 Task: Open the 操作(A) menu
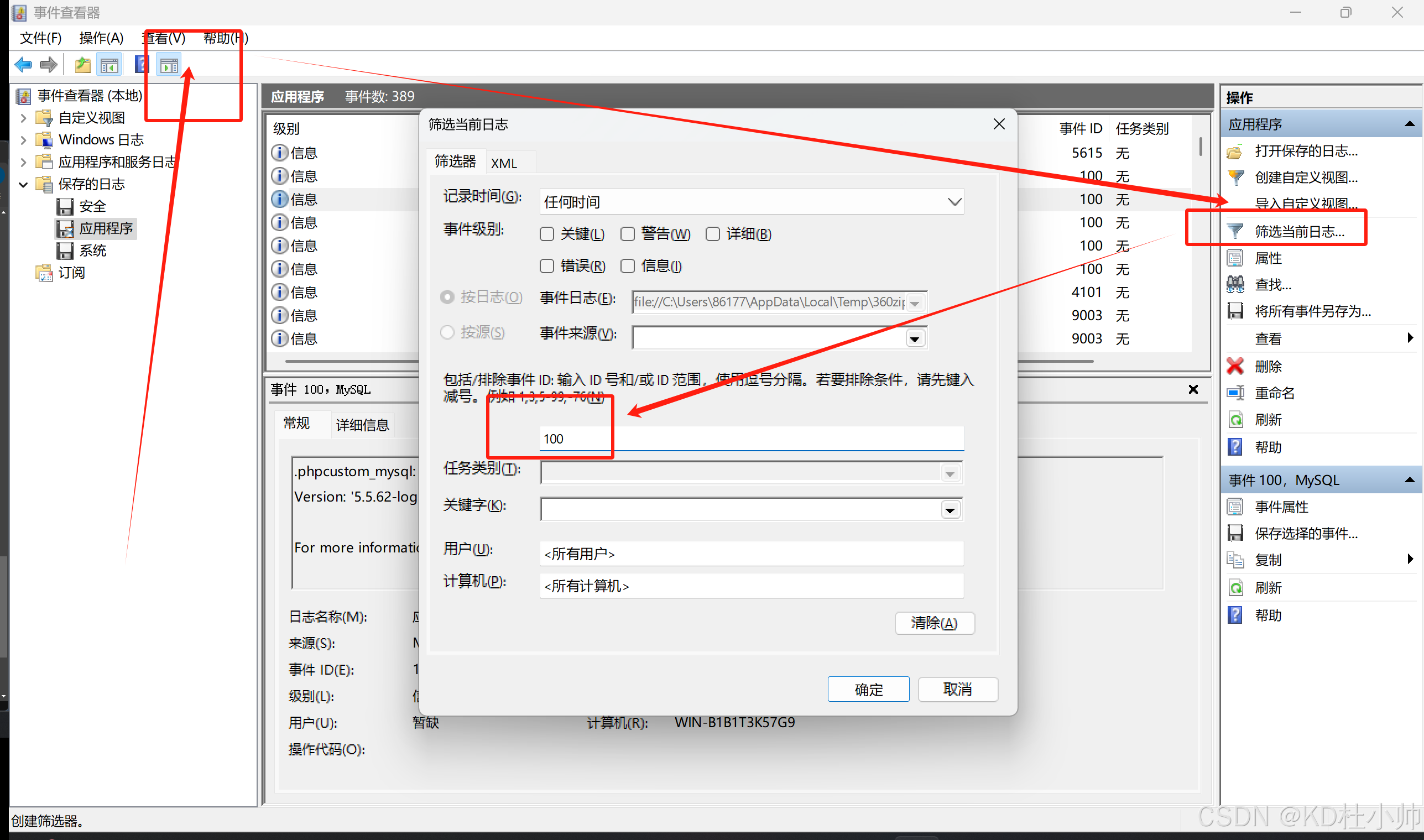point(101,38)
